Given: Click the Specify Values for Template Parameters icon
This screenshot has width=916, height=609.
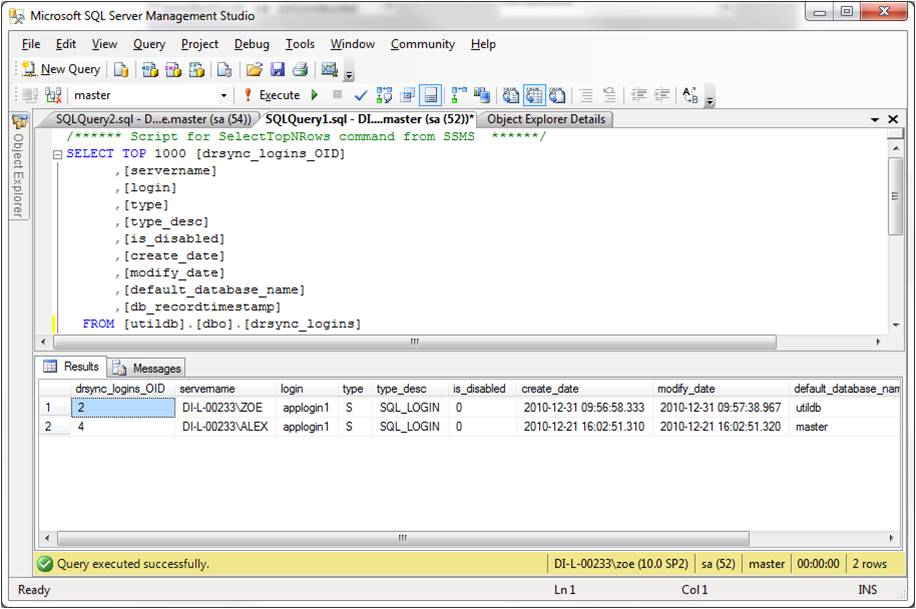Looking at the screenshot, I should (x=691, y=95).
